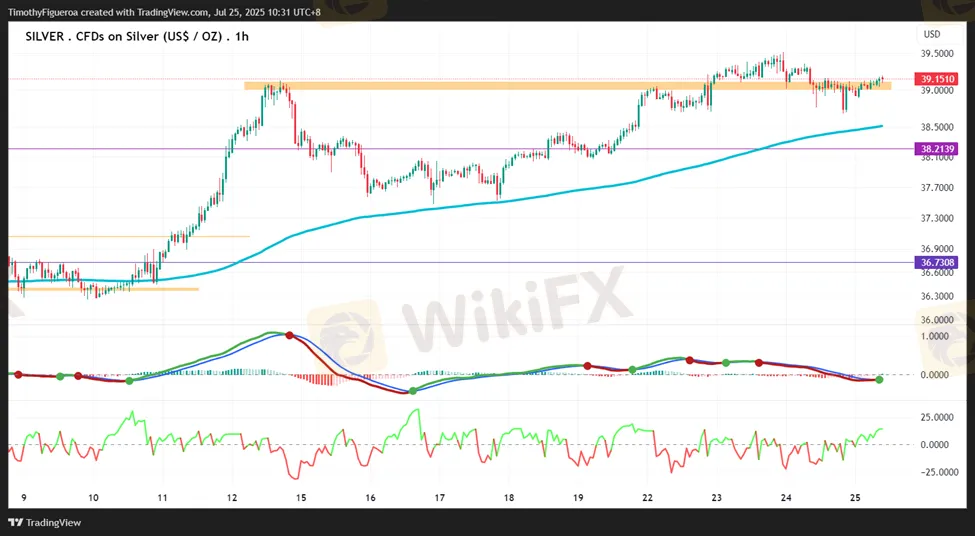Click date label 24 on time axis
Image resolution: width=975 pixels, height=536 pixels.
[786, 498]
